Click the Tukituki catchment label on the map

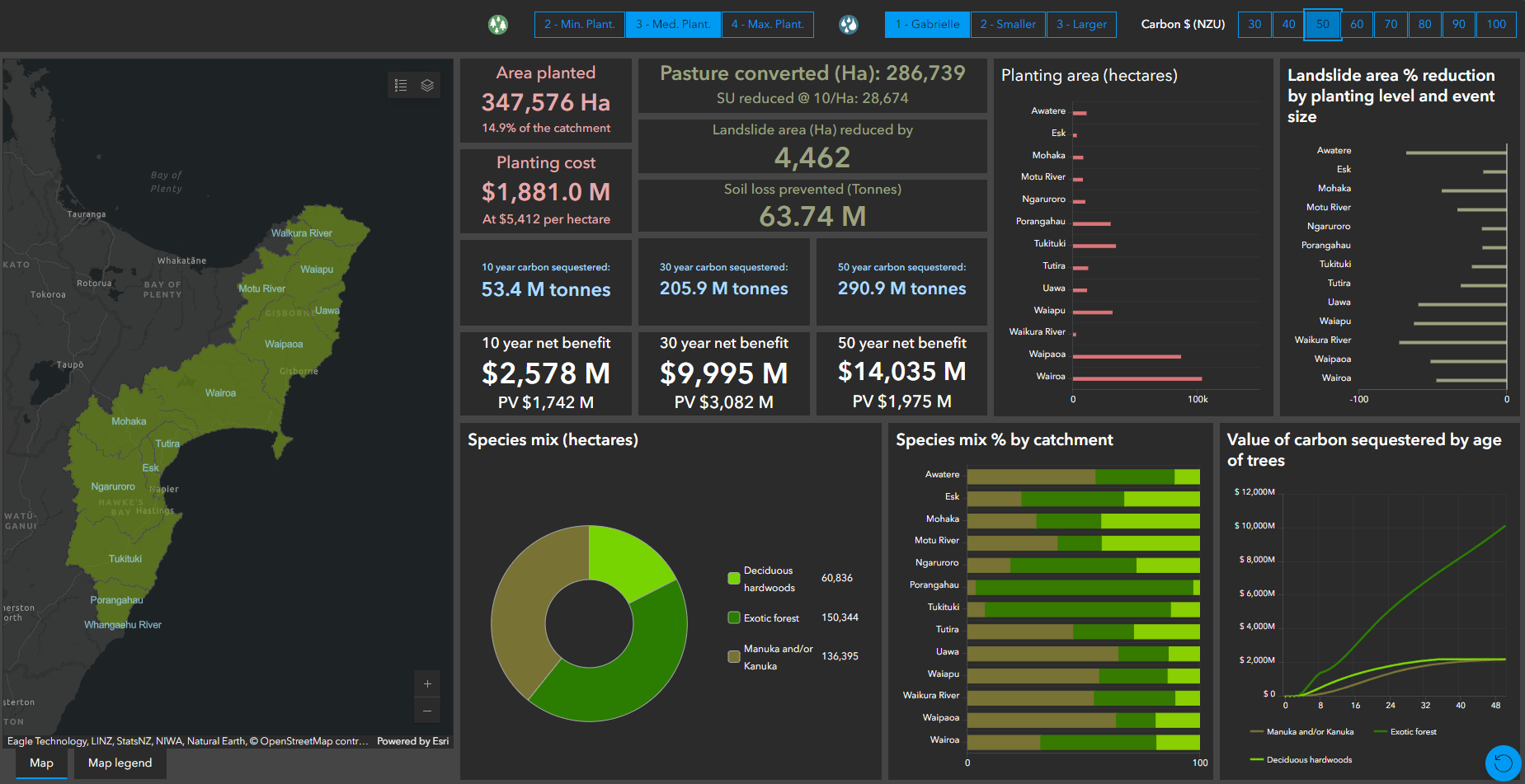(x=125, y=559)
